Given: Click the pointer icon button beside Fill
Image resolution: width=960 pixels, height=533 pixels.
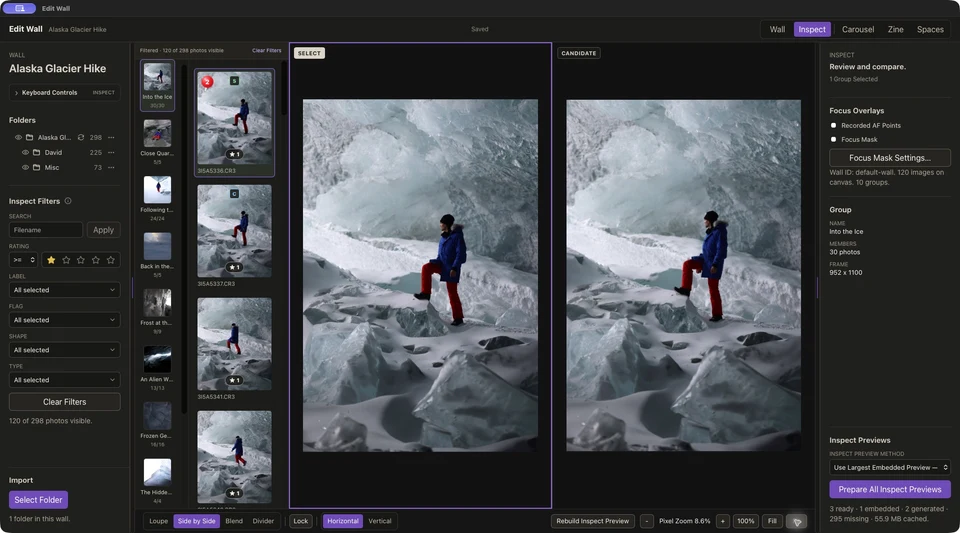Looking at the screenshot, I should coord(797,521).
